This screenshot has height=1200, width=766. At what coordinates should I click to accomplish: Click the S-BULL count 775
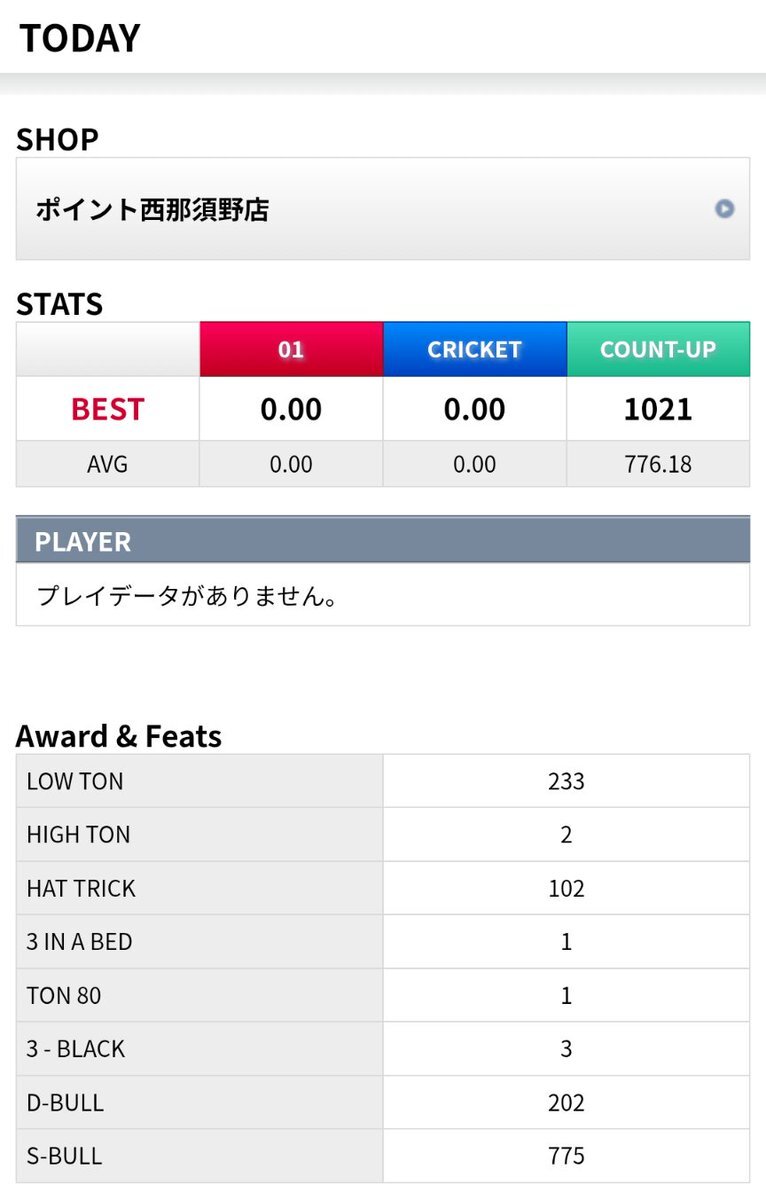(x=566, y=1156)
